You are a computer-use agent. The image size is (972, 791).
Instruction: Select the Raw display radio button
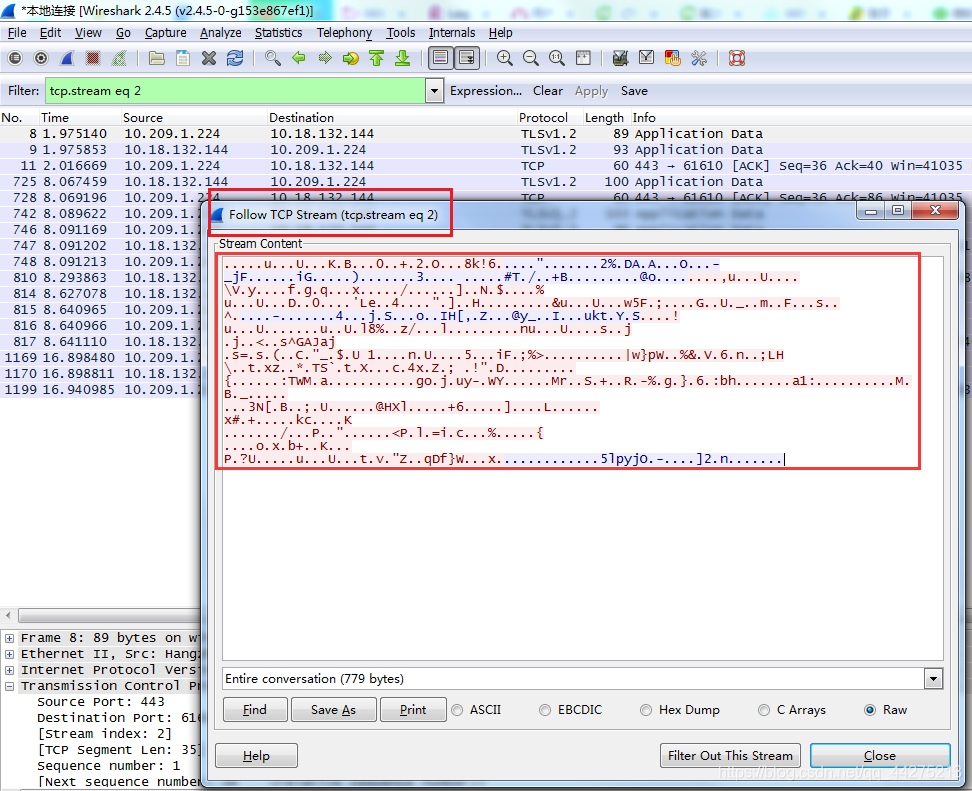coord(870,710)
